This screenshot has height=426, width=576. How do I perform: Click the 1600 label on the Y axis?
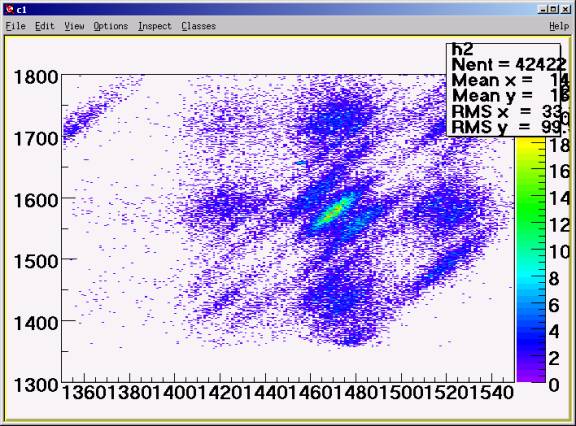[36, 201]
